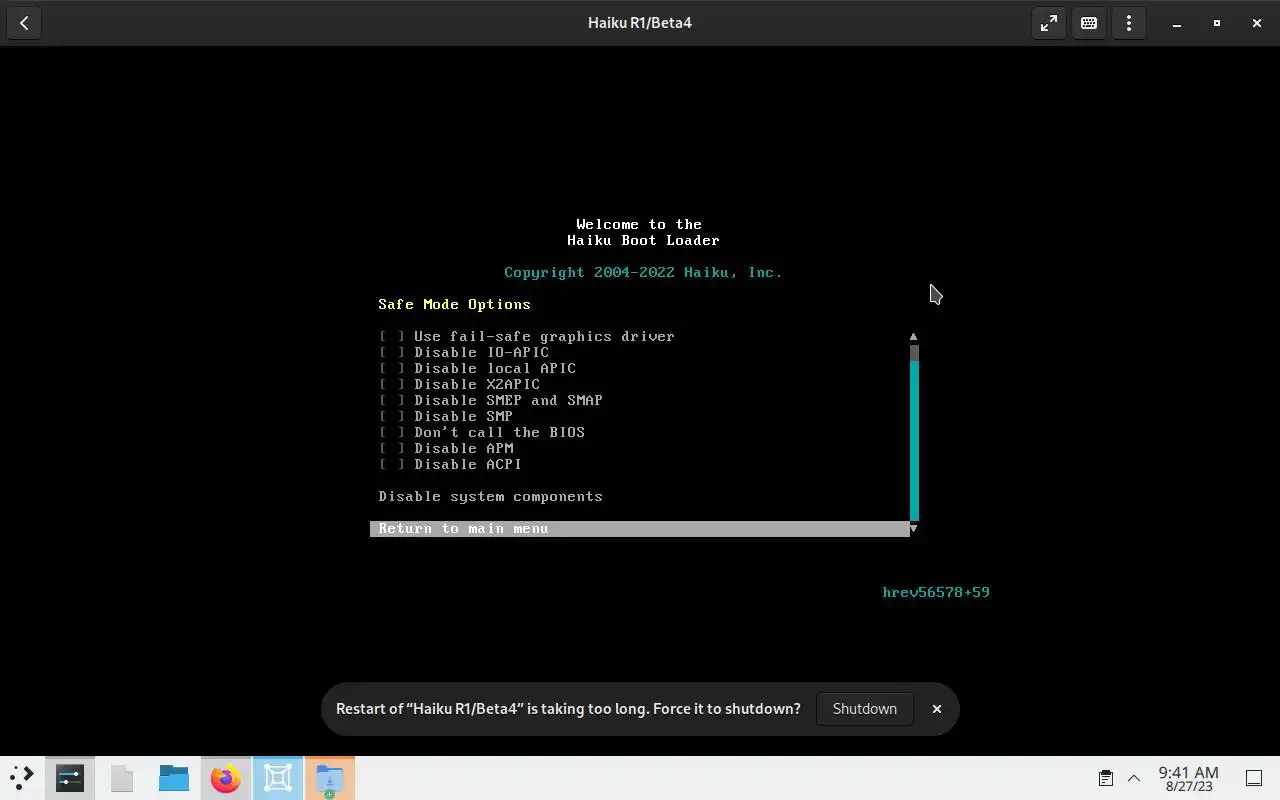
Task: Minimize the Haiku R1/Beta4 window
Action: 1177,23
